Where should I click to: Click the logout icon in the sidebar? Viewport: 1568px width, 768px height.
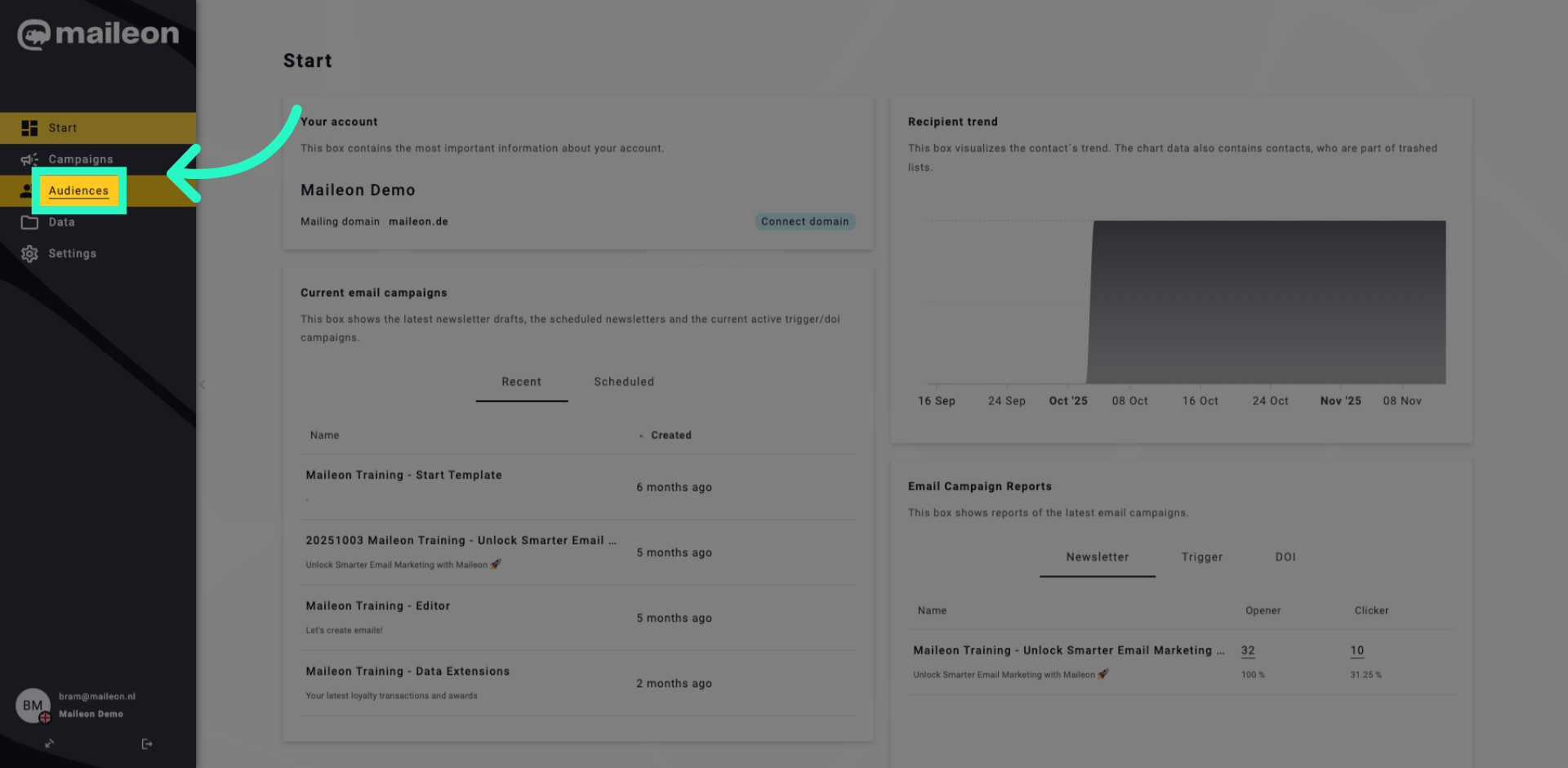(147, 743)
